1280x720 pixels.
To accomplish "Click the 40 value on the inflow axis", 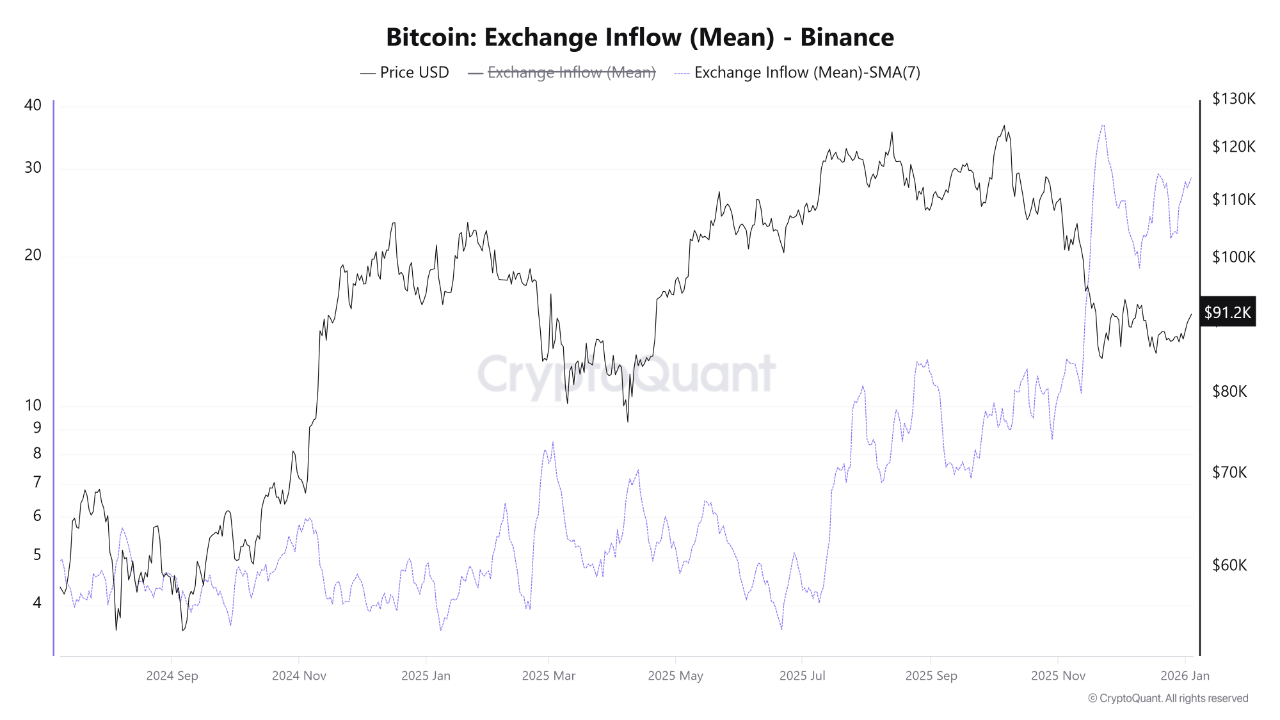I will (33, 105).
